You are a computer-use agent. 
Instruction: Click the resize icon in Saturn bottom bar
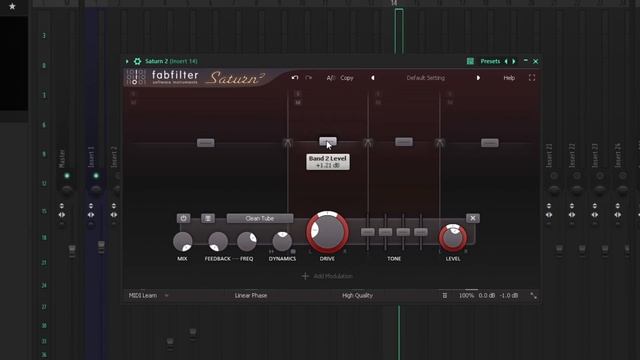(x=533, y=296)
